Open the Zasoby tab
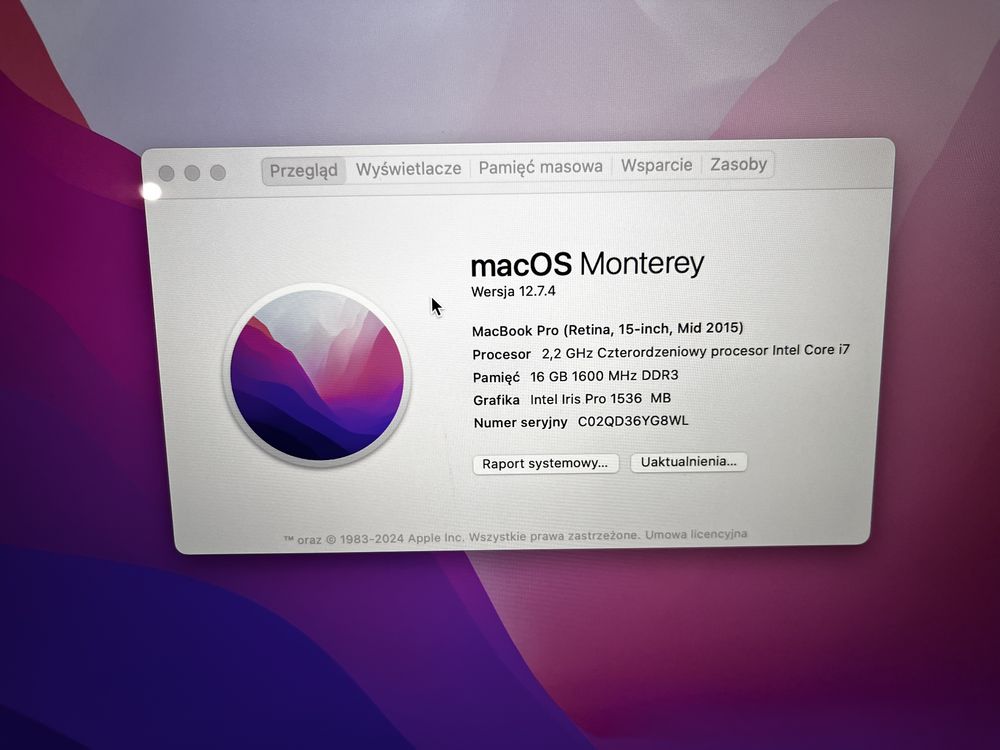 (739, 165)
